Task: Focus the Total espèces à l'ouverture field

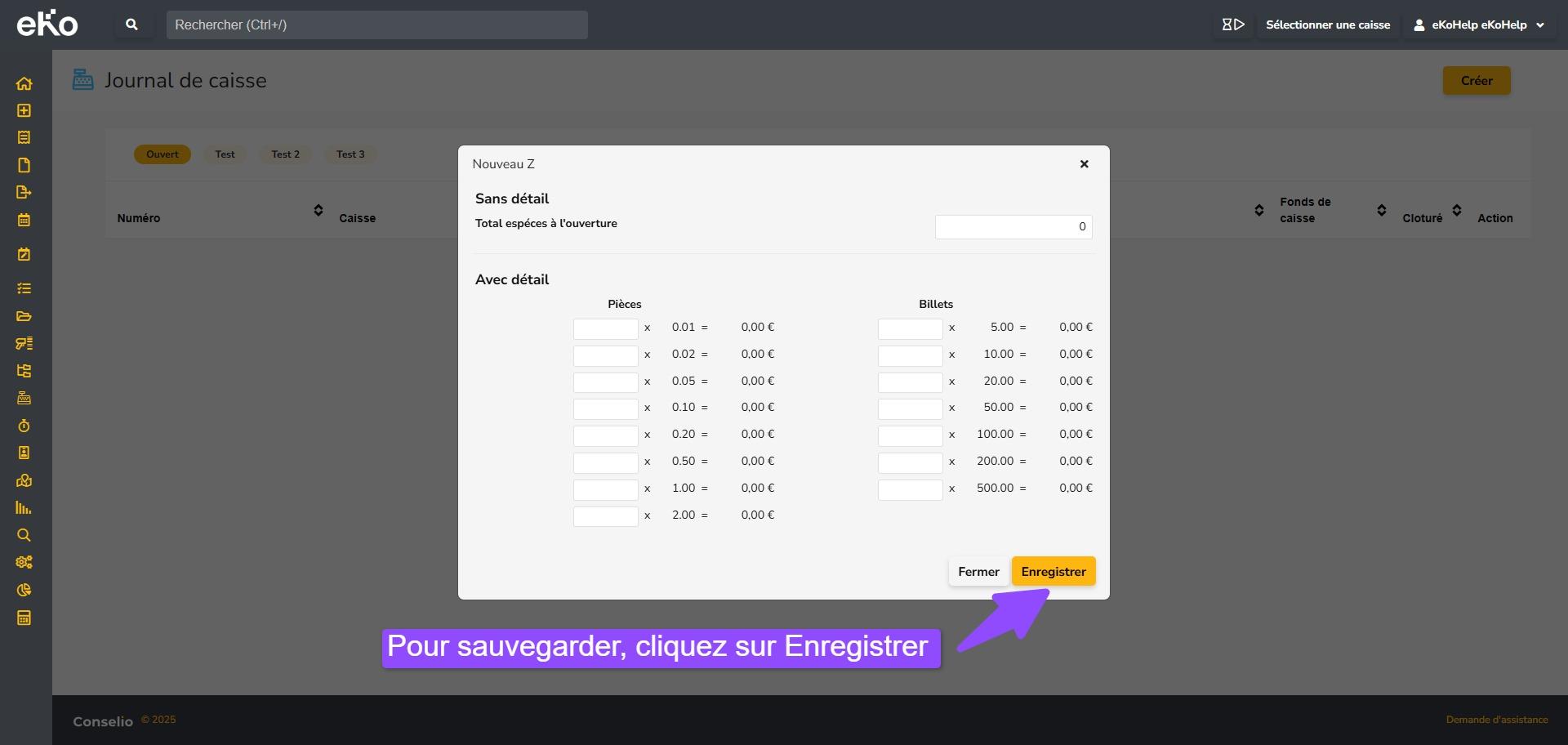Action: pyautogui.click(x=1013, y=227)
